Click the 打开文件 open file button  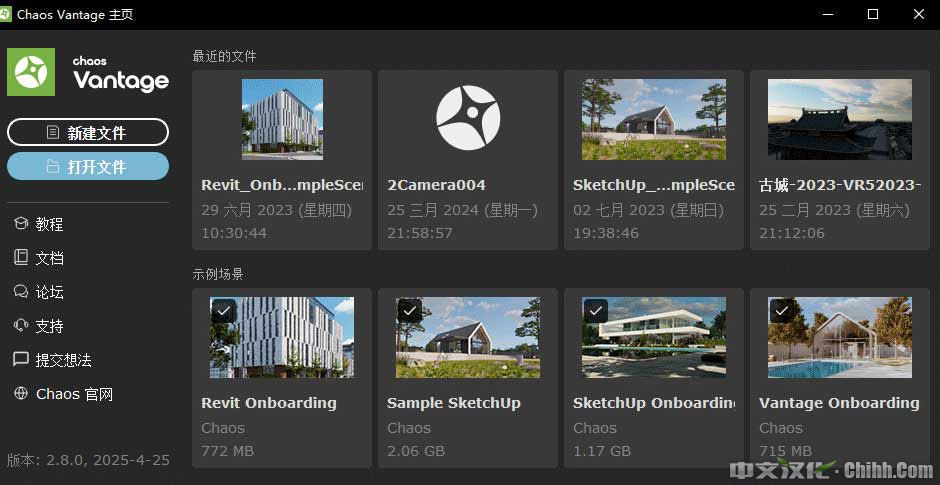click(x=88, y=166)
